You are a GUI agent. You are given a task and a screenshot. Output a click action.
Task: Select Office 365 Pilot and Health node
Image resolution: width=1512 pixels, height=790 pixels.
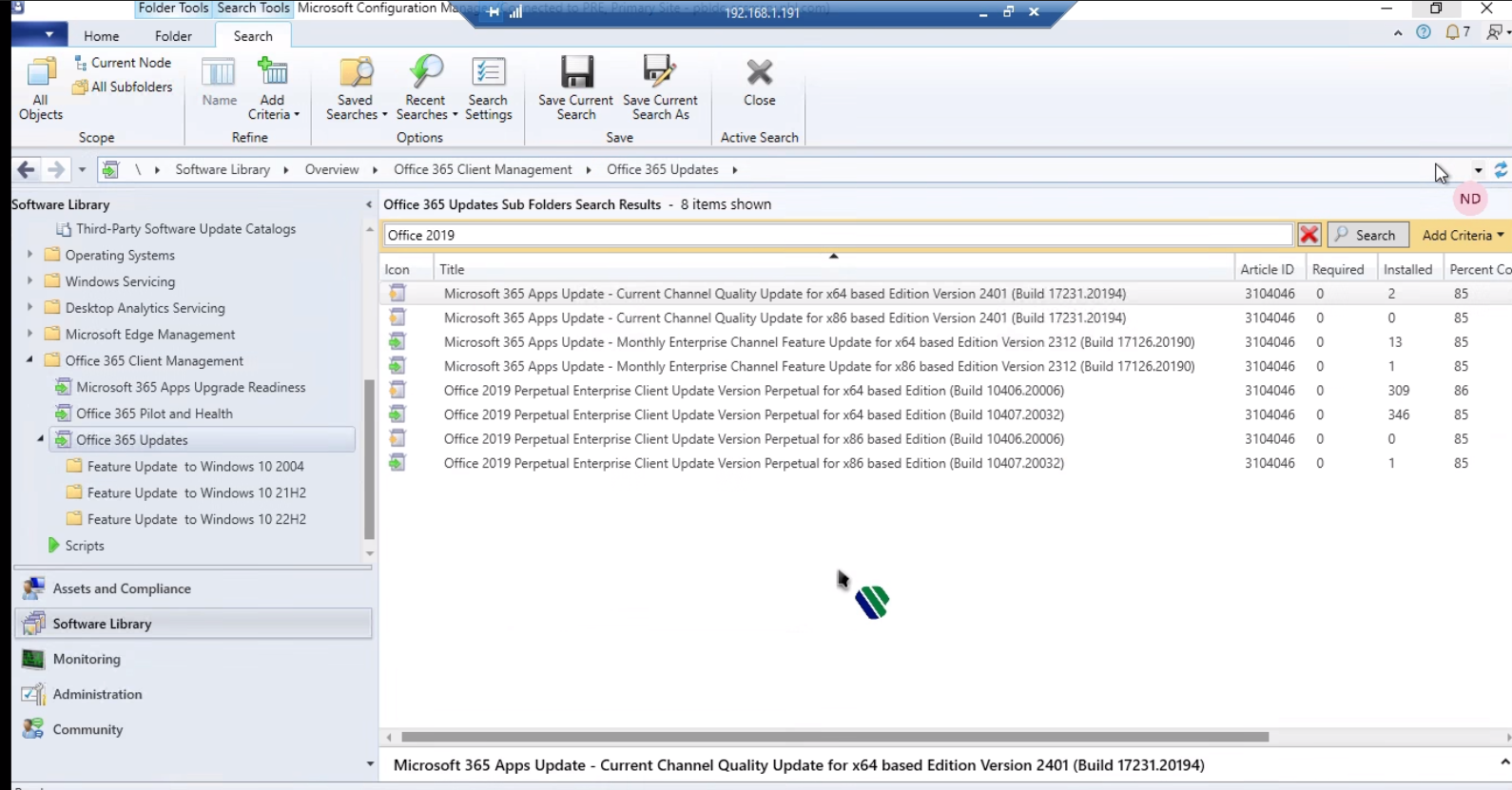(154, 414)
